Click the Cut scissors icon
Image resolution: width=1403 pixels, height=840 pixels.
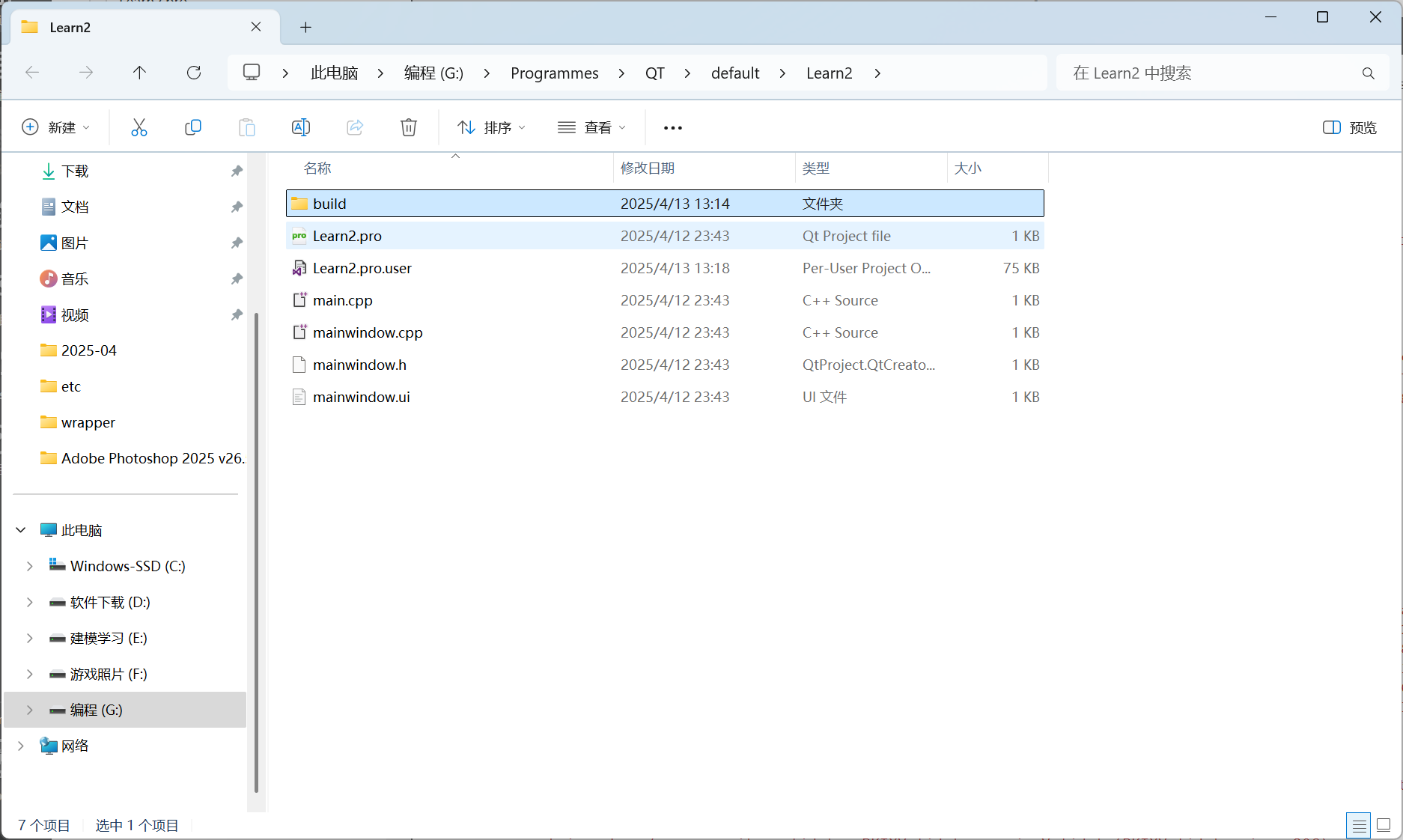point(139,127)
